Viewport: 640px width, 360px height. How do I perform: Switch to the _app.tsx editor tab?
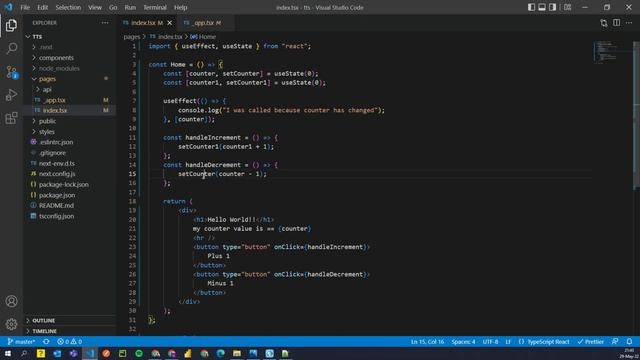[x=206, y=23]
